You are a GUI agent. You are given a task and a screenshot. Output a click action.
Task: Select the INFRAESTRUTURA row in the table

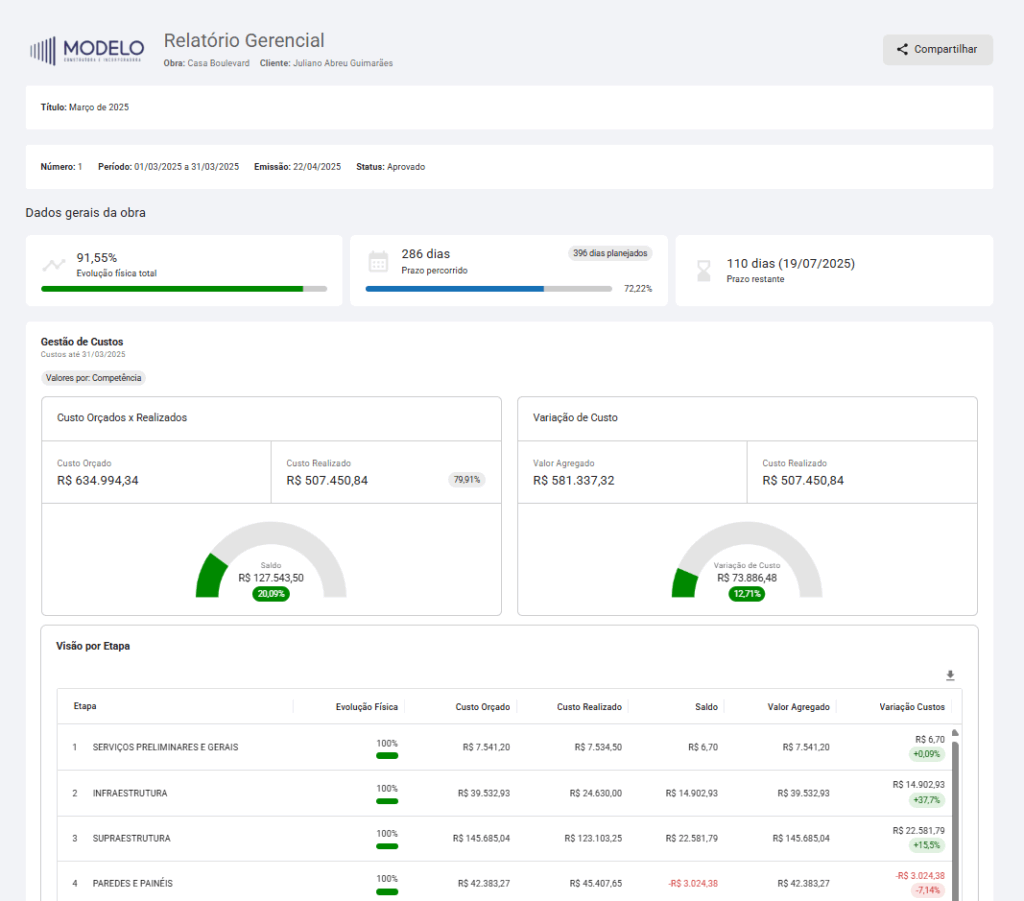(130, 793)
